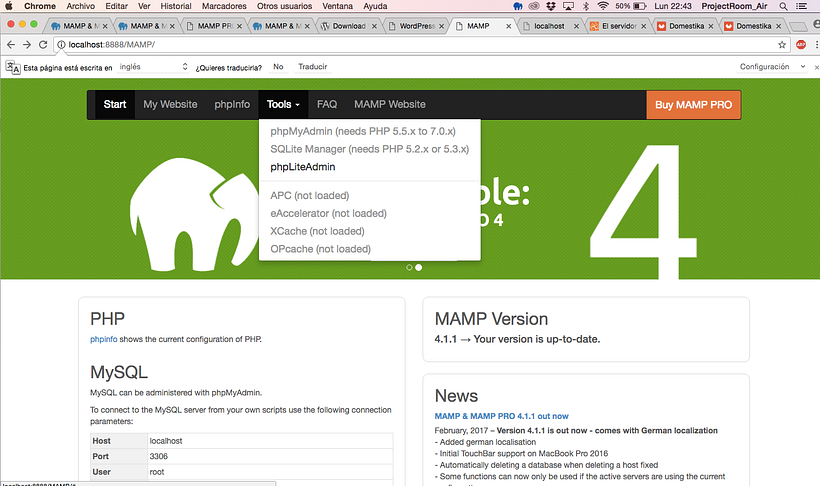Collapse the Tools dropdown menu
This screenshot has height=486, width=820.
coord(283,105)
